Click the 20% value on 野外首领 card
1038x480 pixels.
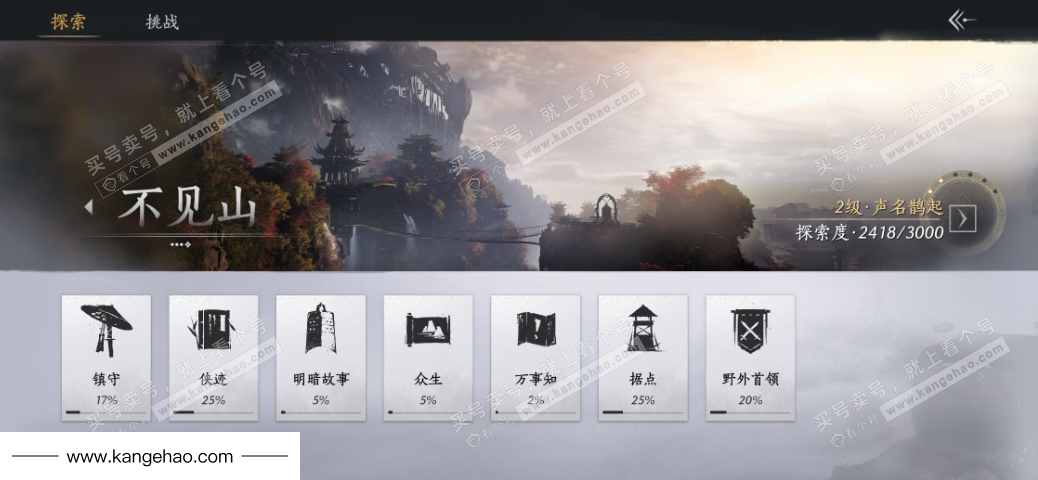pos(750,400)
